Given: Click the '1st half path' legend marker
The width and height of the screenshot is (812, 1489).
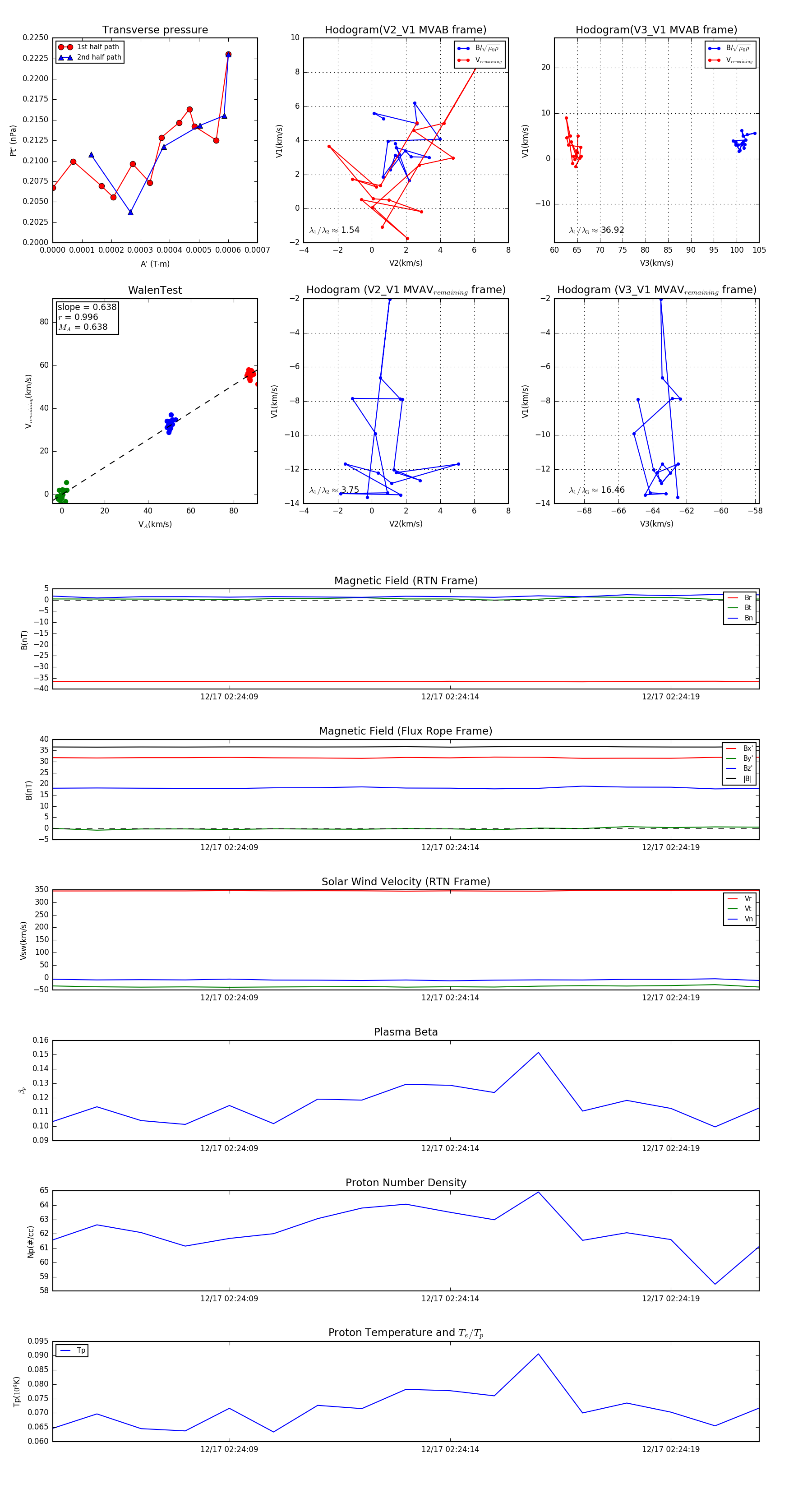Looking at the screenshot, I should click(x=65, y=47).
